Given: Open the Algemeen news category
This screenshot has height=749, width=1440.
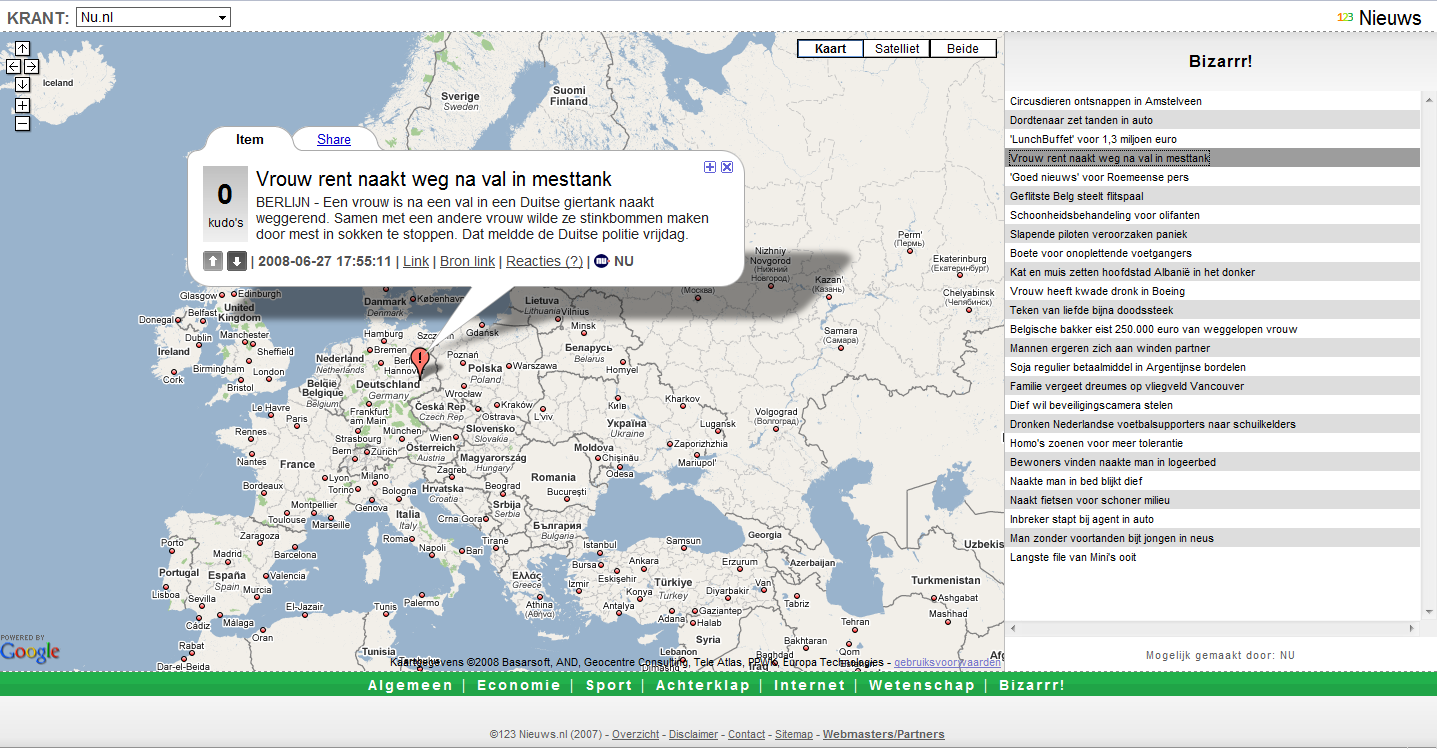Looking at the screenshot, I should click(x=409, y=685).
